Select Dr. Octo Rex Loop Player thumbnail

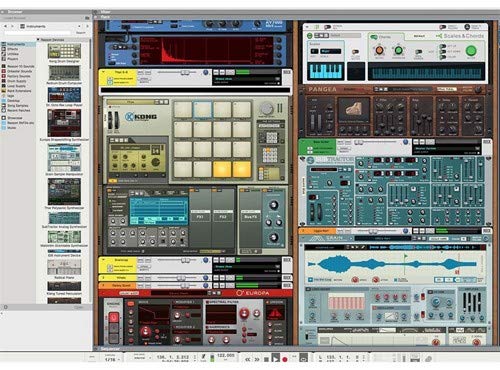pyautogui.click(x=64, y=95)
